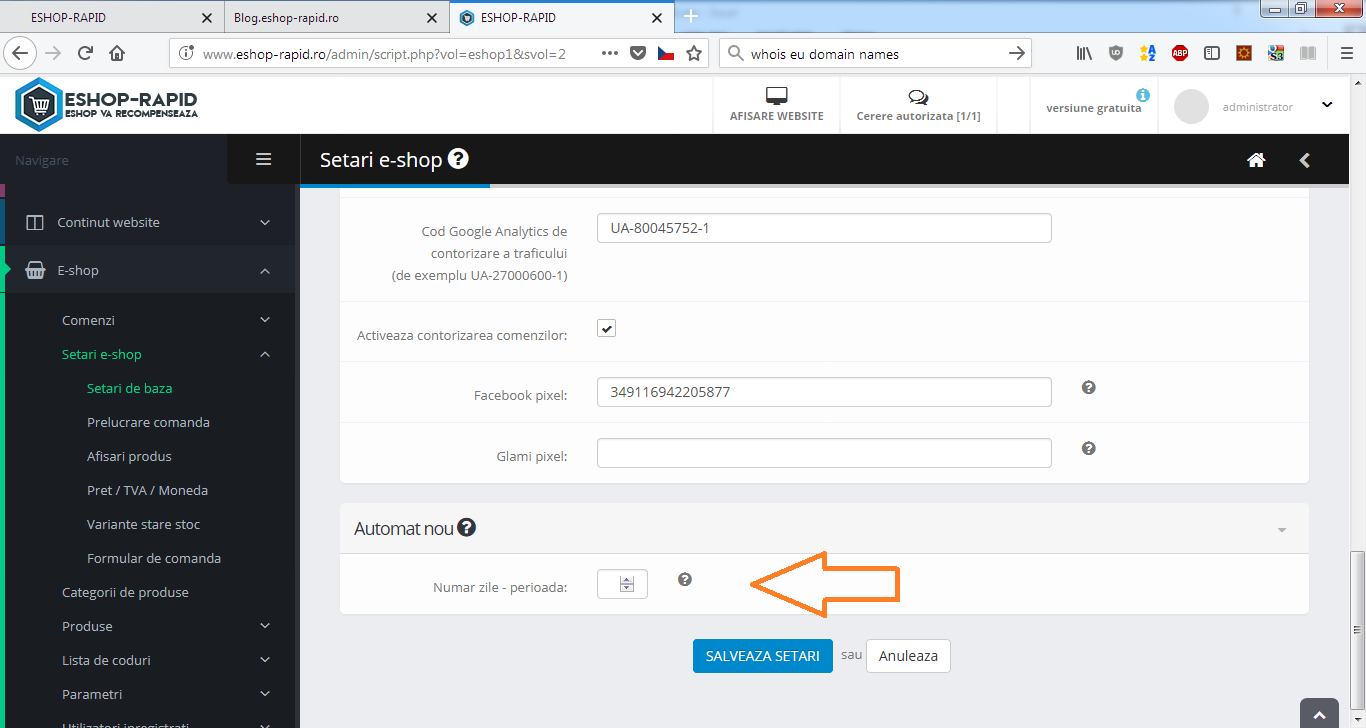
Task: Open Formular de comanda settings
Action: 154,558
